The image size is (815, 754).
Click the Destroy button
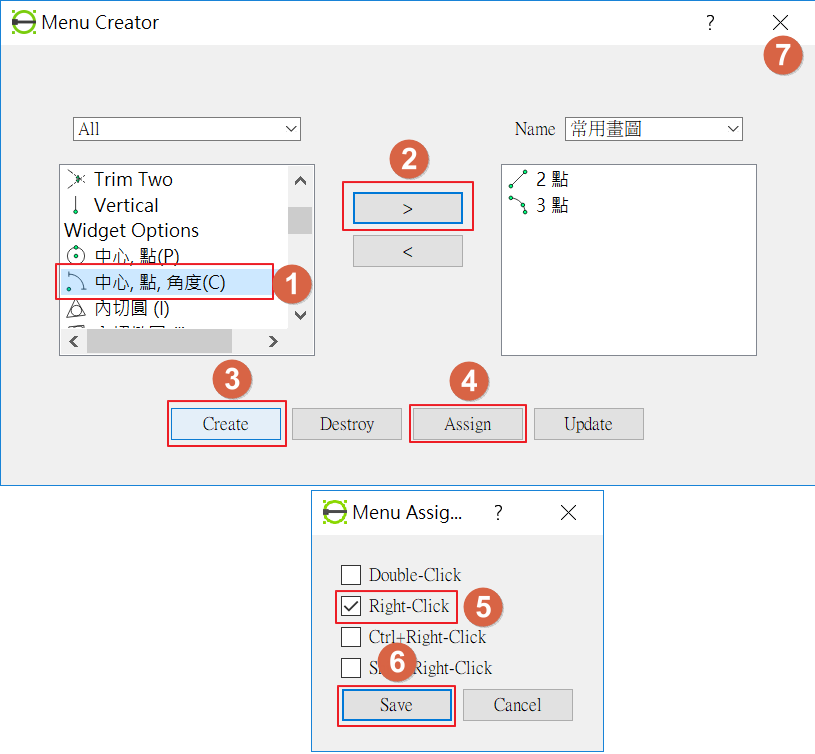347,424
